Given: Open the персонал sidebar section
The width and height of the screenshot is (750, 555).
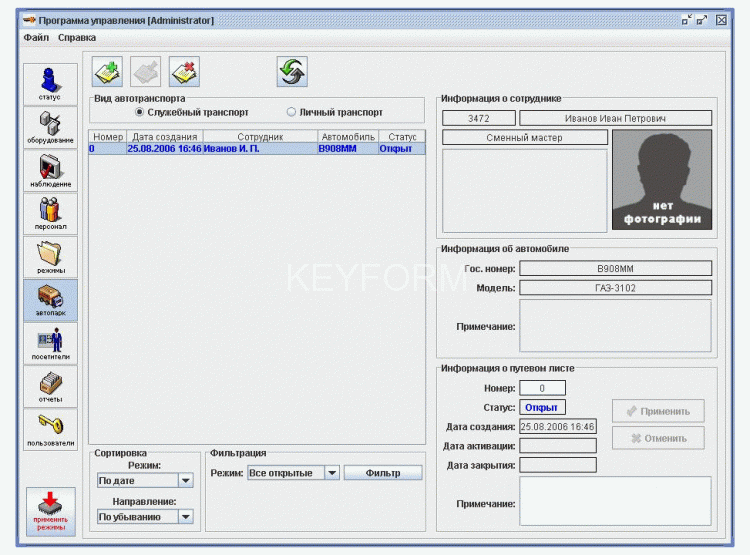Looking at the screenshot, I should (x=50, y=214).
